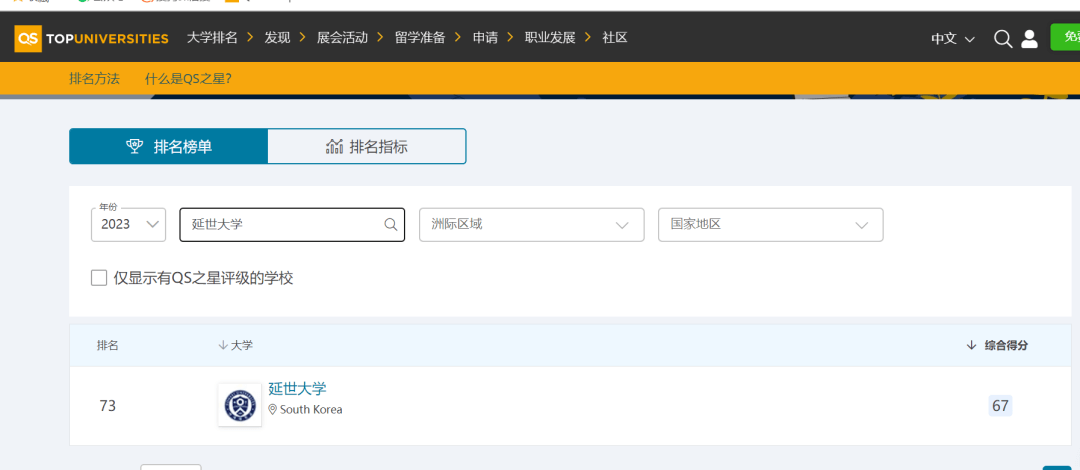Screen dimensions: 1080x470
Task: Click the Yonsei University crest logo
Action: pos(240,405)
